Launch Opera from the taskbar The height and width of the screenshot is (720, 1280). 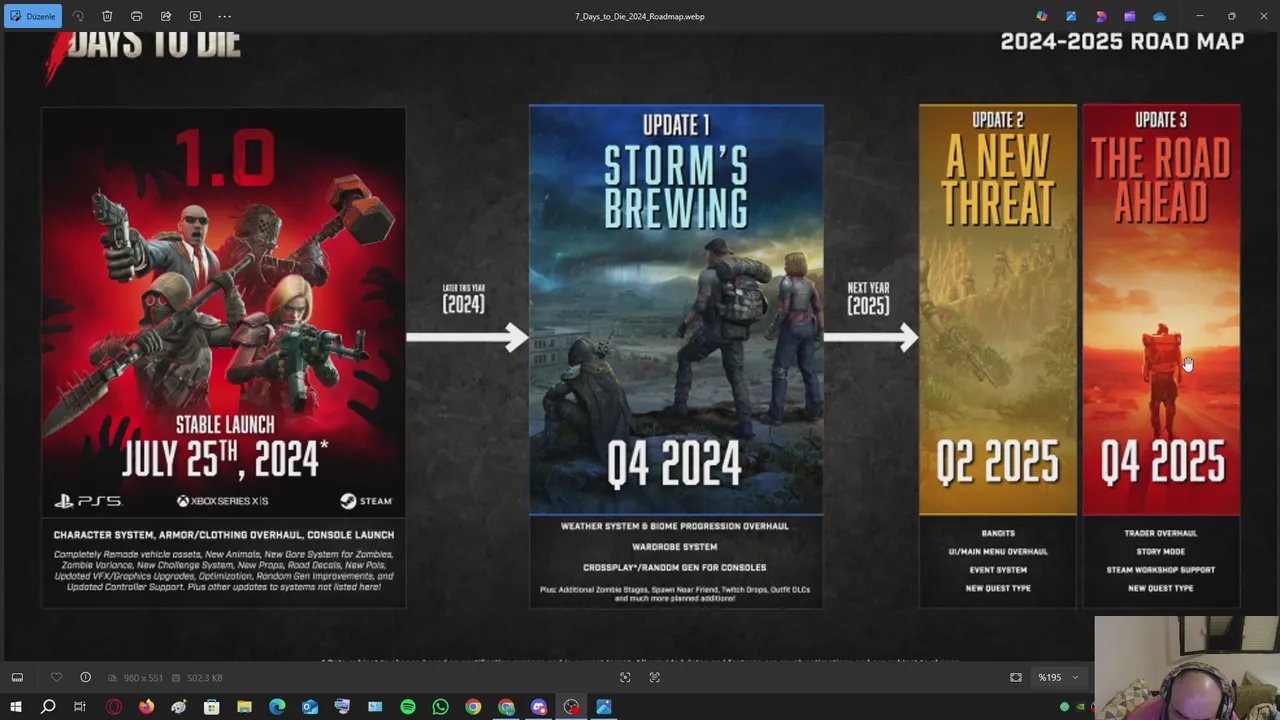pos(114,707)
